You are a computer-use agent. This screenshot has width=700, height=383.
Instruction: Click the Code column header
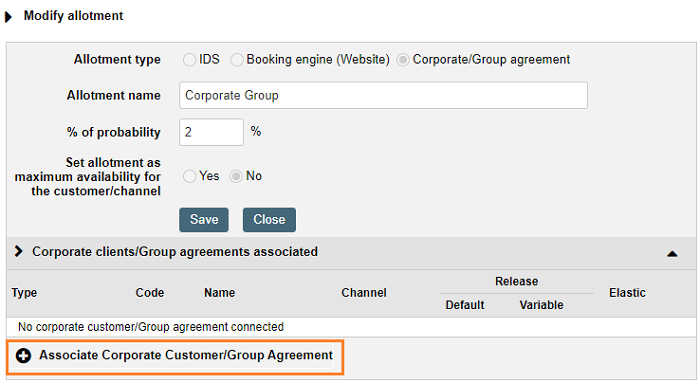150,293
